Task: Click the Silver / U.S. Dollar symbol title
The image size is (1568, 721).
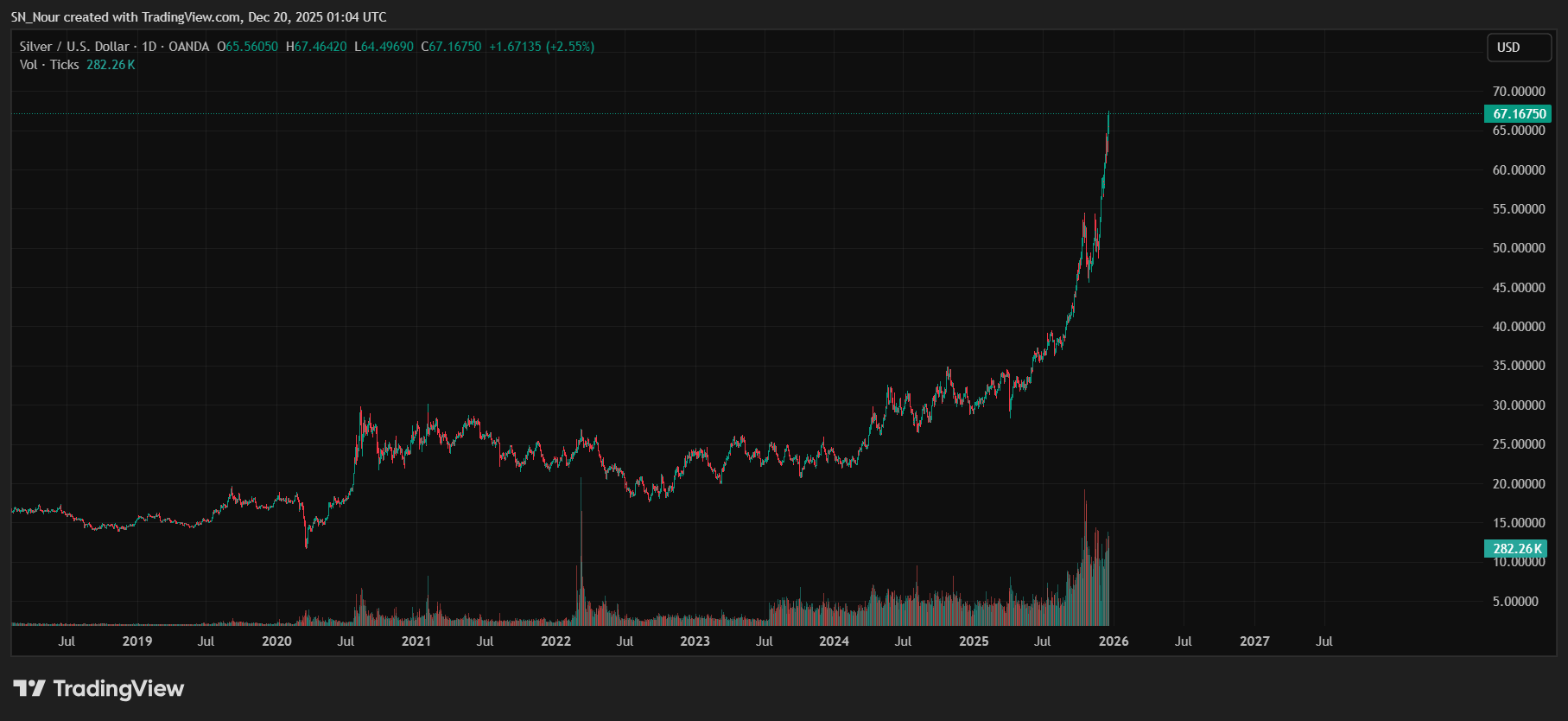Action: click(x=74, y=47)
